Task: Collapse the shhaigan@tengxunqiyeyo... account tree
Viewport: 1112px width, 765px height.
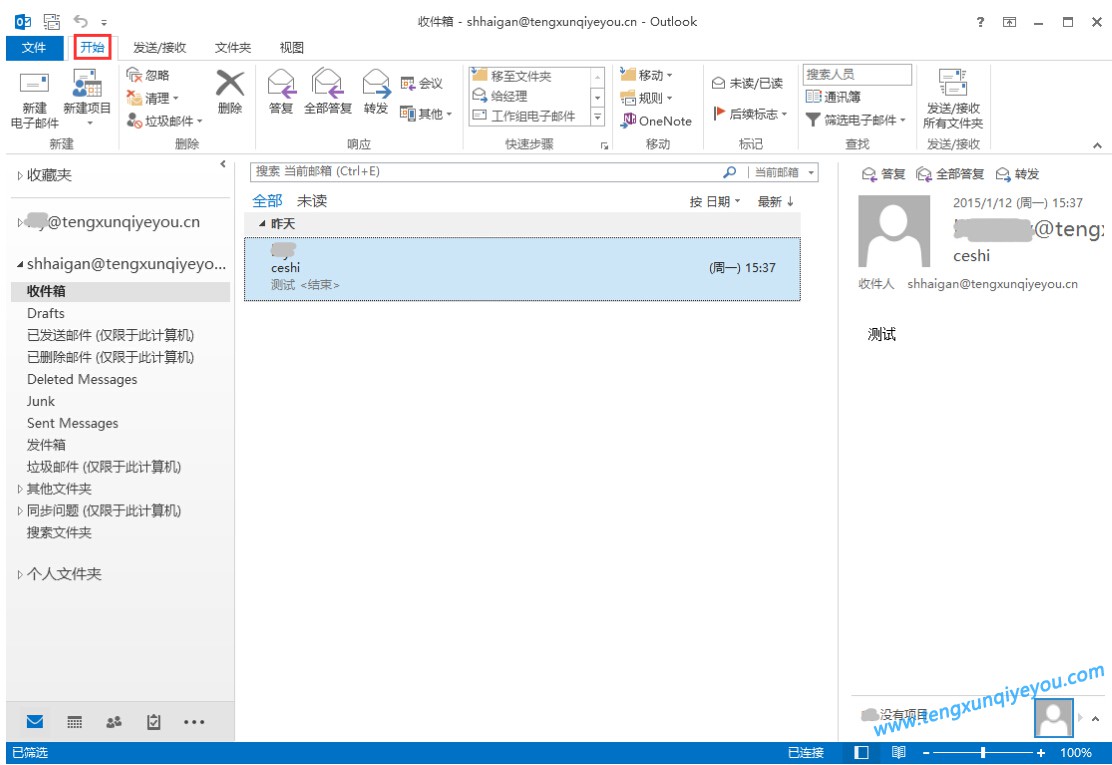Action: [20, 264]
